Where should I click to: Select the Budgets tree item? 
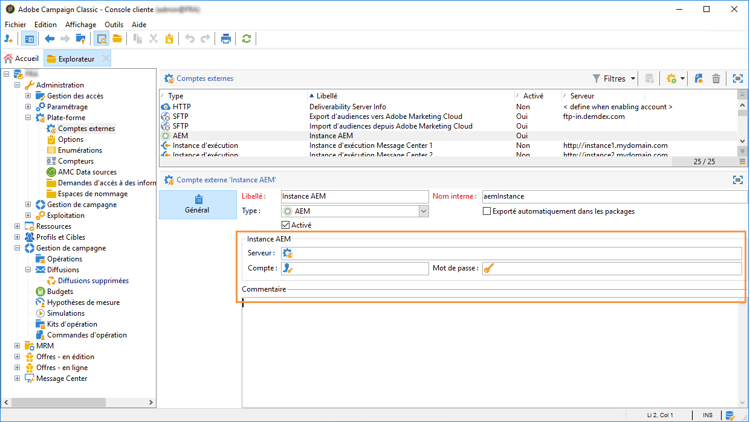click(x=60, y=291)
